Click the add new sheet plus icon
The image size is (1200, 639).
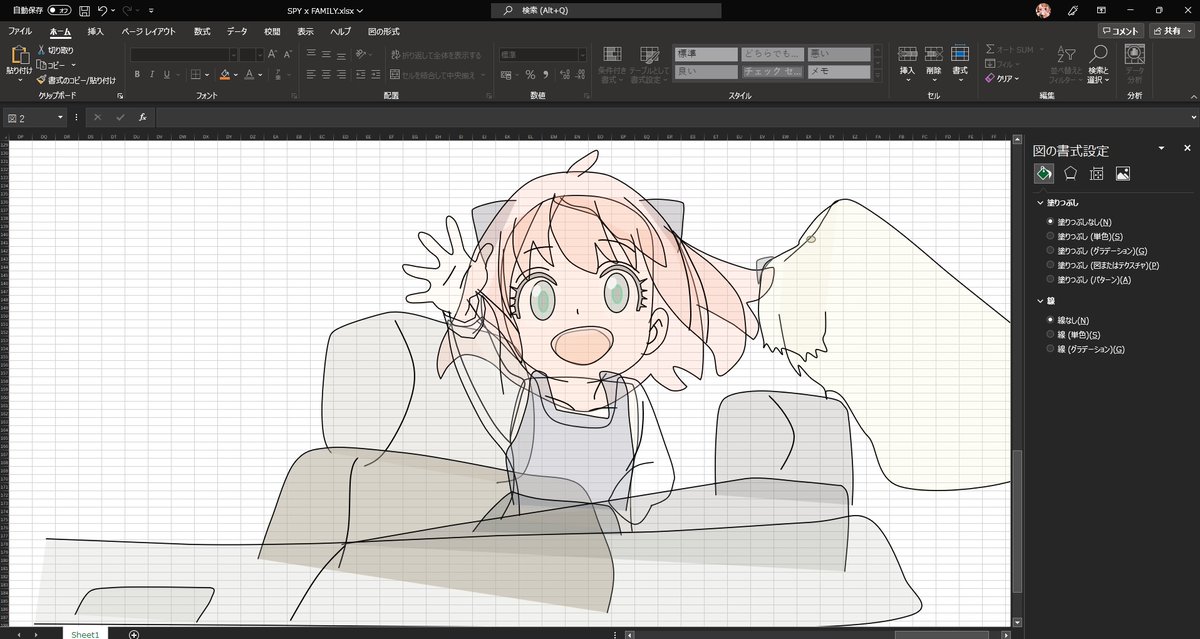pyautogui.click(x=134, y=634)
